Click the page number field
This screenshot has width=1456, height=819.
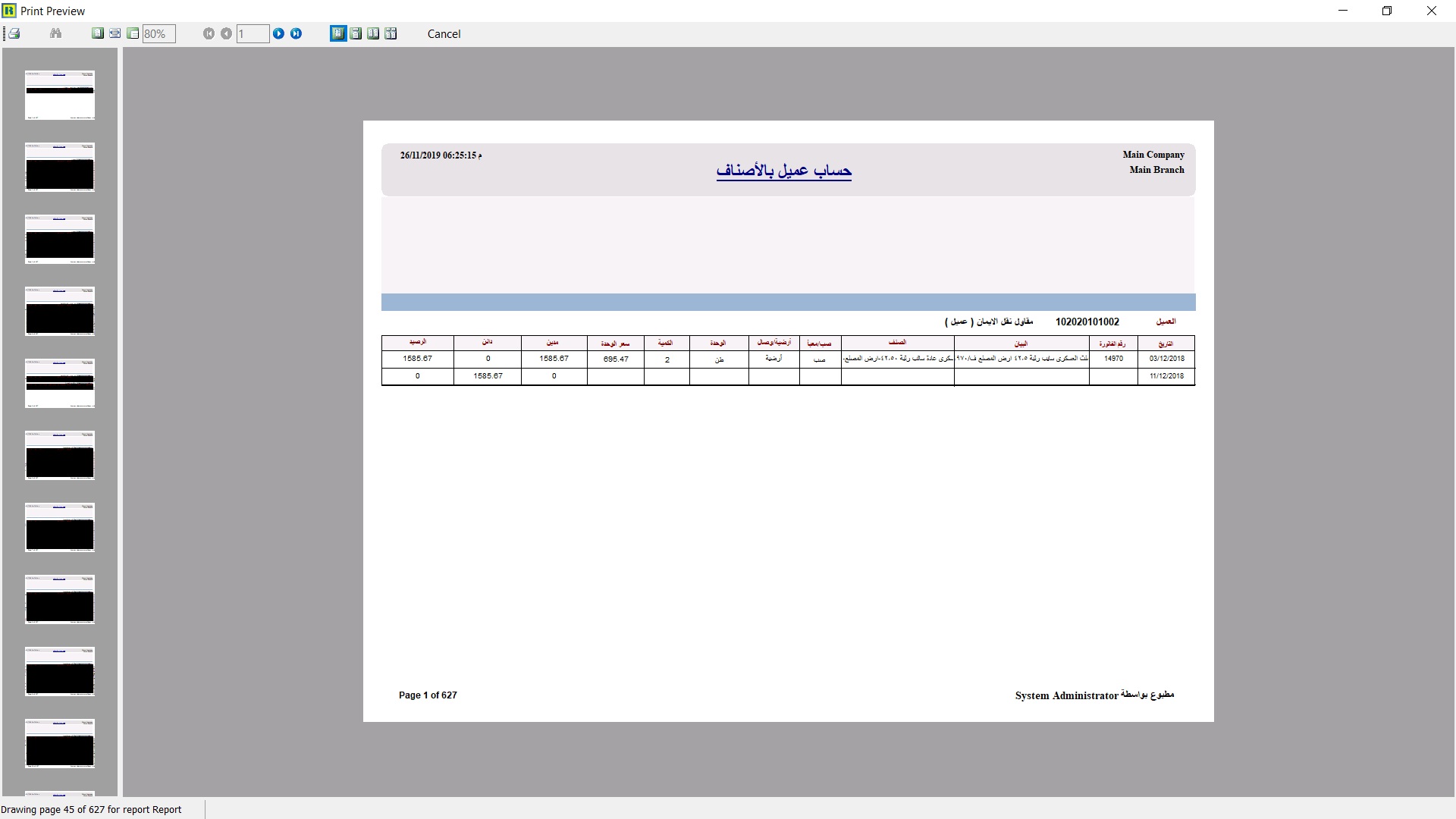point(253,34)
